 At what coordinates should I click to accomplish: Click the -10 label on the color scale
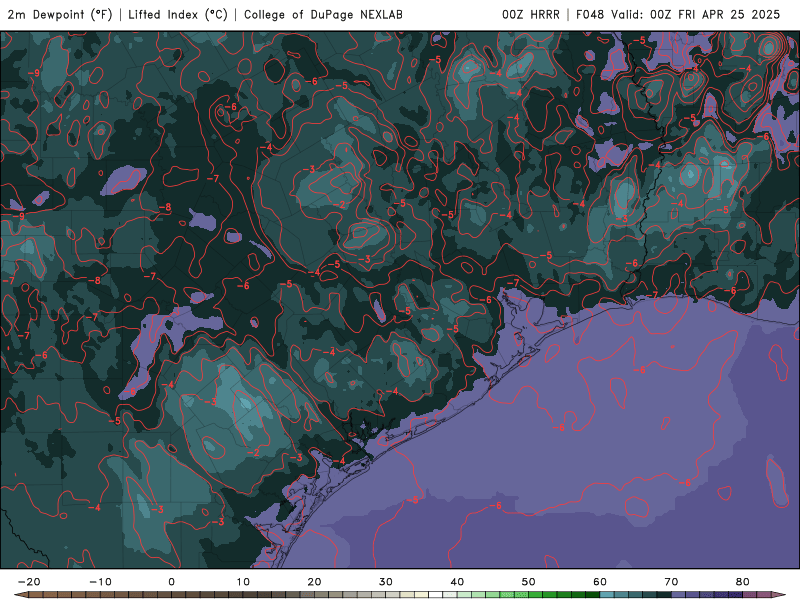[x=100, y=582]
